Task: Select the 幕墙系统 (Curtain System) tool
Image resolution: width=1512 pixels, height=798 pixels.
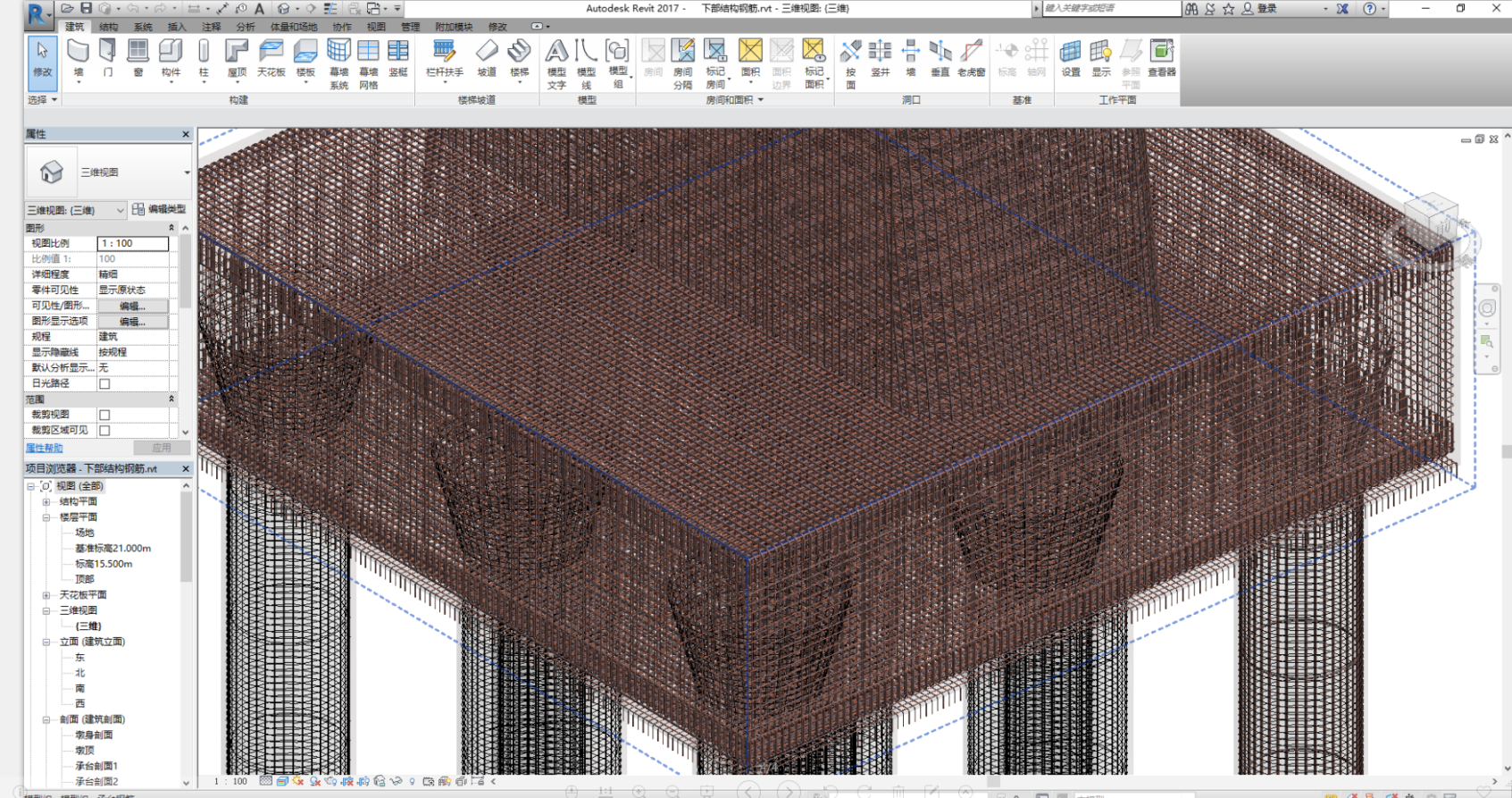Action: click(338, 64)
